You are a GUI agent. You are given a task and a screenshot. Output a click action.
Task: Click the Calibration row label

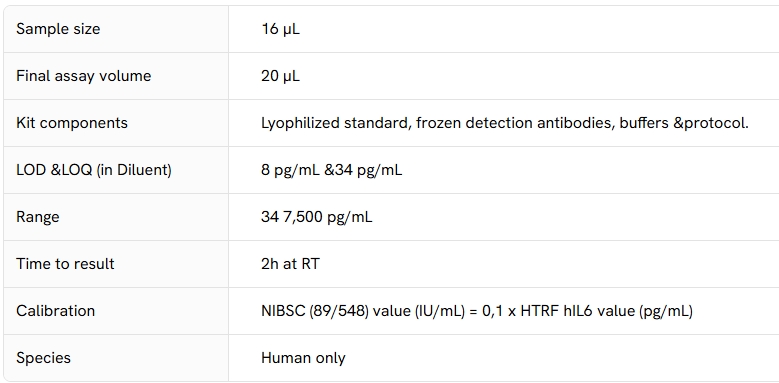point(55,310)
